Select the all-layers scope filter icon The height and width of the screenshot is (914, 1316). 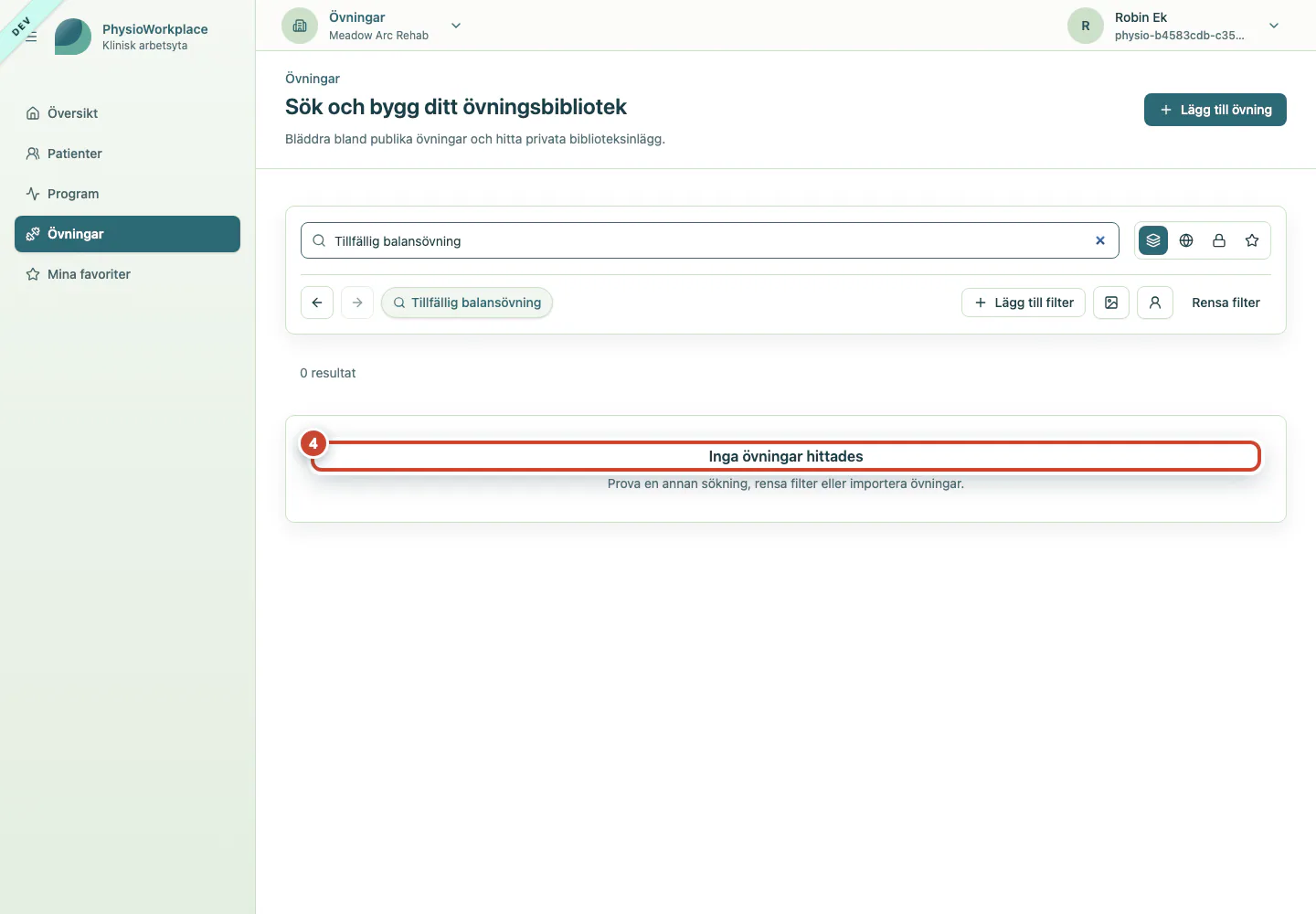pos(1153,240)
